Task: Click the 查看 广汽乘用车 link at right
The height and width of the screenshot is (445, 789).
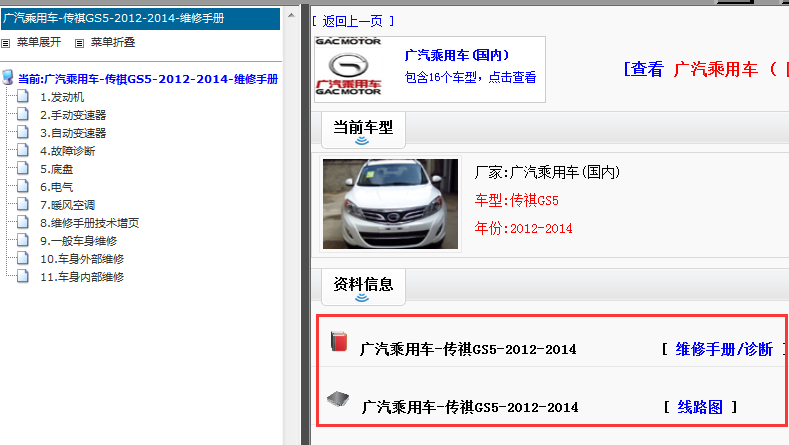Action: coord(706,69)
